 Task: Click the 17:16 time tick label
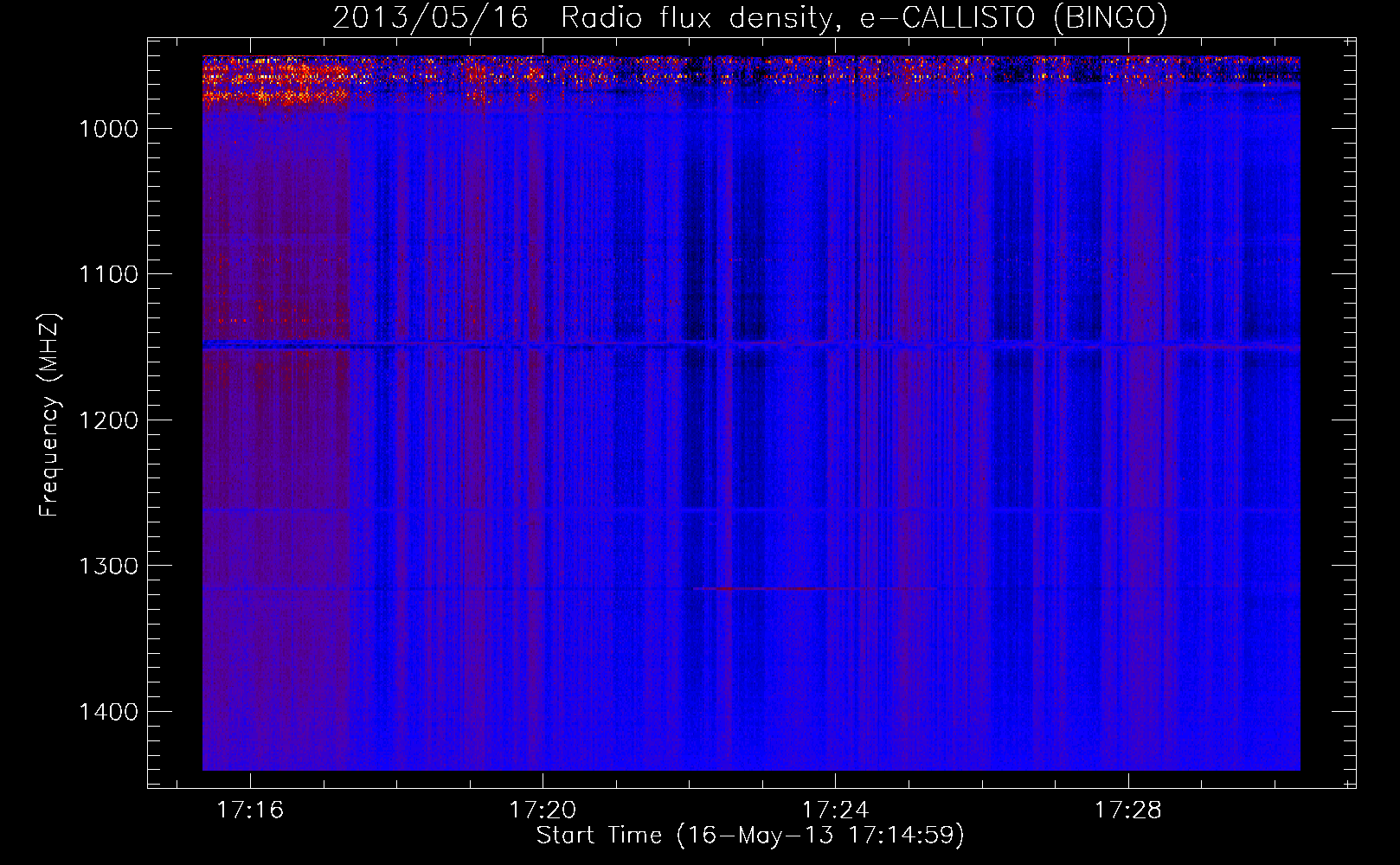point(250,811)
